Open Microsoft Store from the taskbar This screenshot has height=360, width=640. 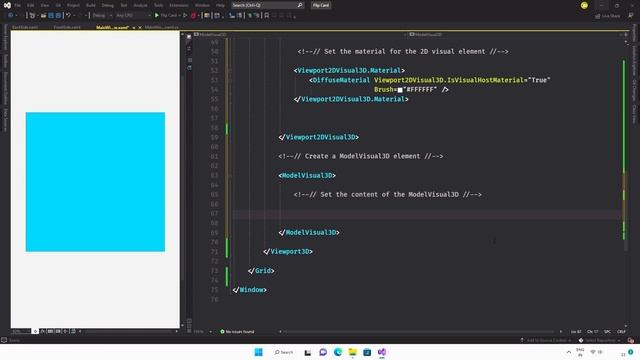point(367,352)
